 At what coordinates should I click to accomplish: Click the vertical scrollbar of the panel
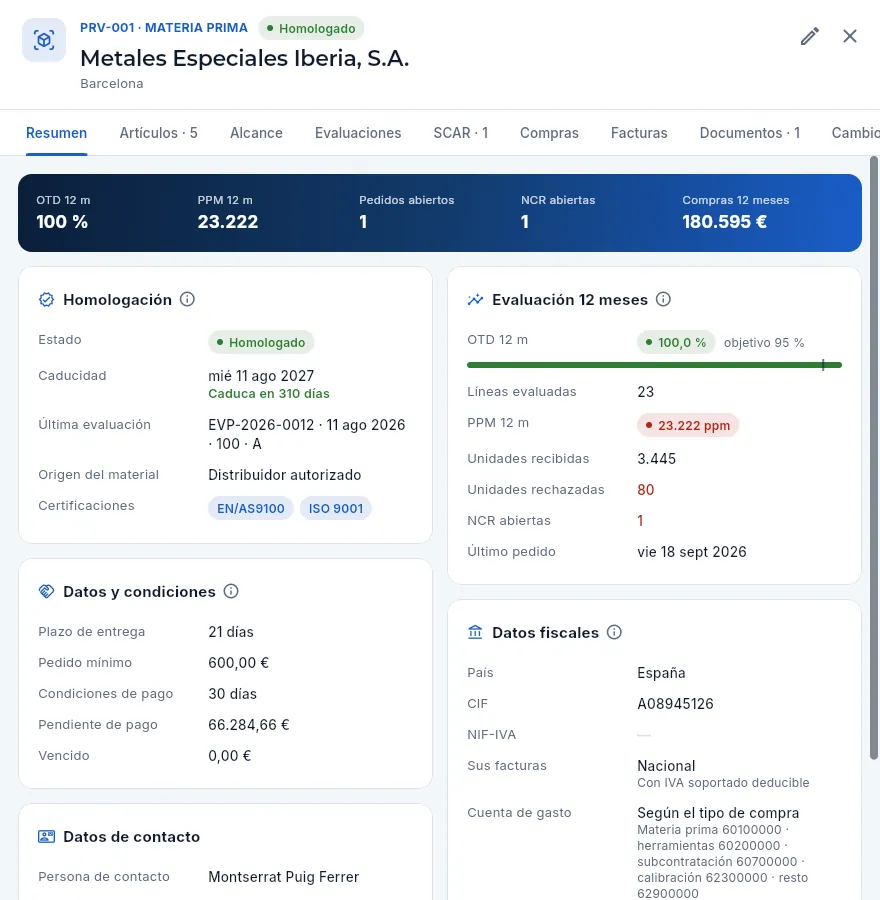(874, 457)
